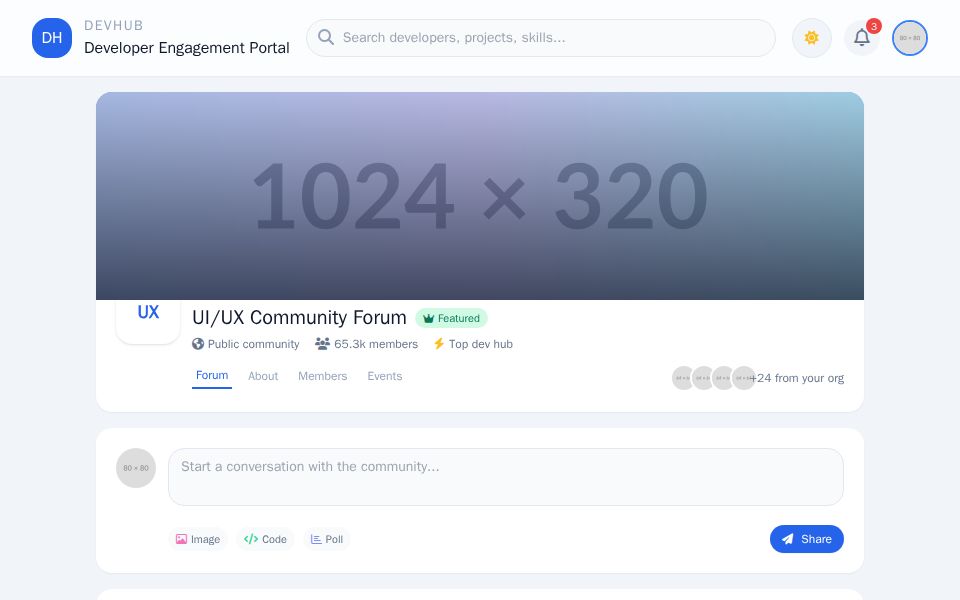
Task: Click inside the search developers bar
Action: (540, 38)
